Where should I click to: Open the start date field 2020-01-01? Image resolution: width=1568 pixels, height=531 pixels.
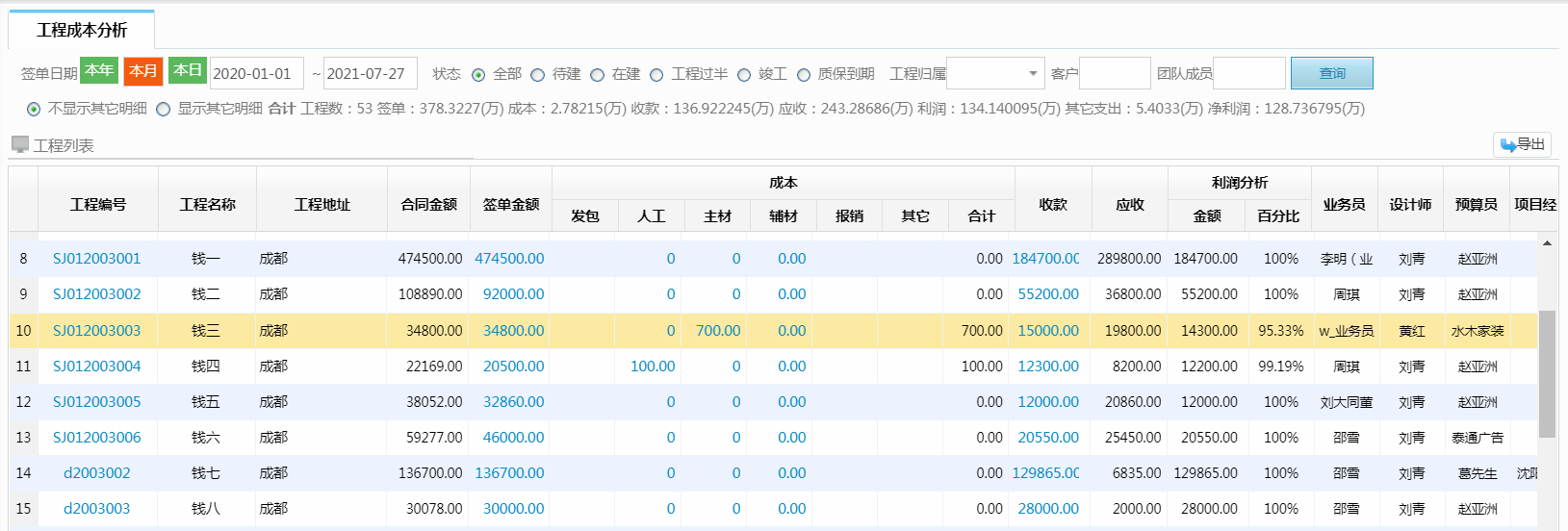pyautogui.click(x=256, y=73)
